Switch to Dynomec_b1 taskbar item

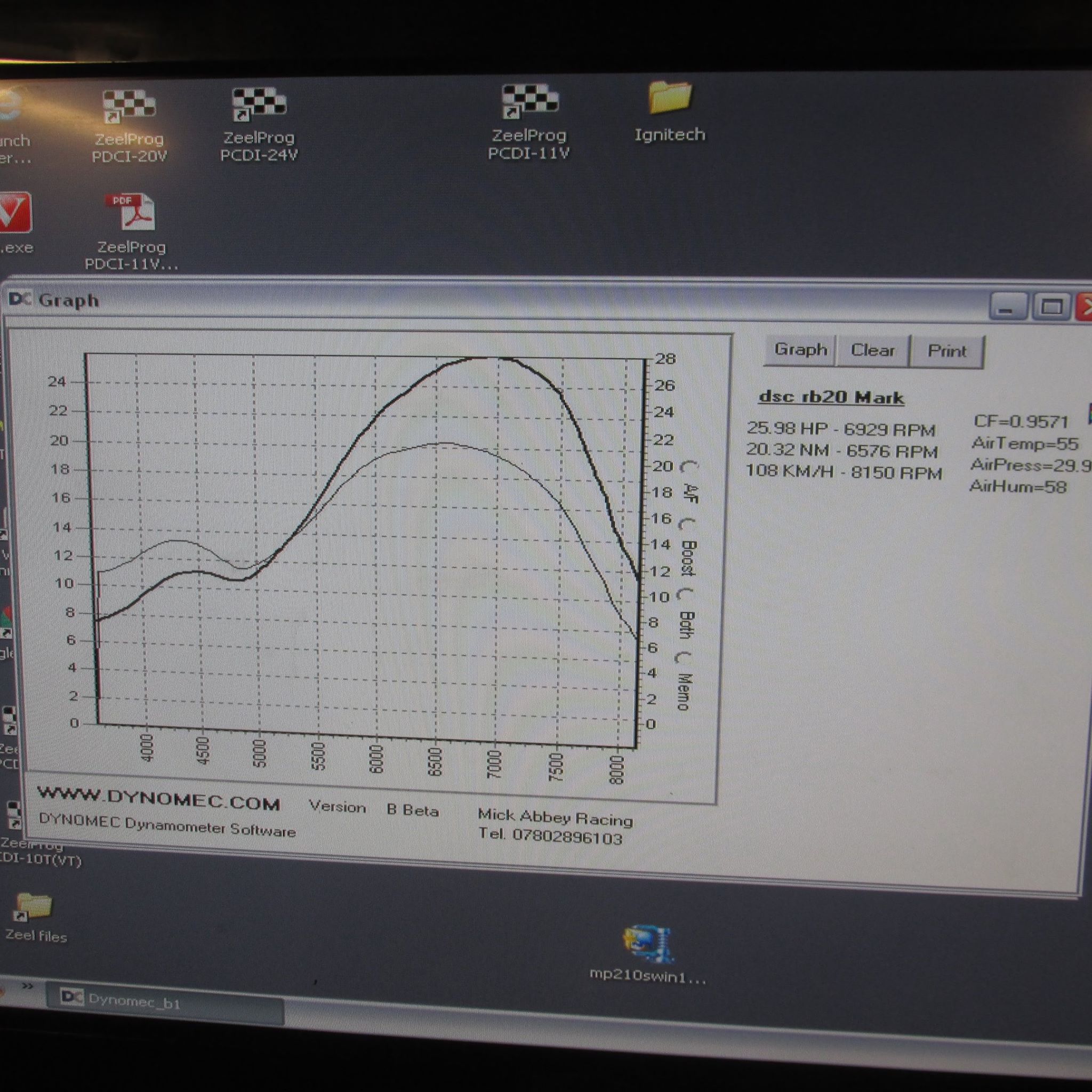pyautogui.click(x=165, y=1003)
